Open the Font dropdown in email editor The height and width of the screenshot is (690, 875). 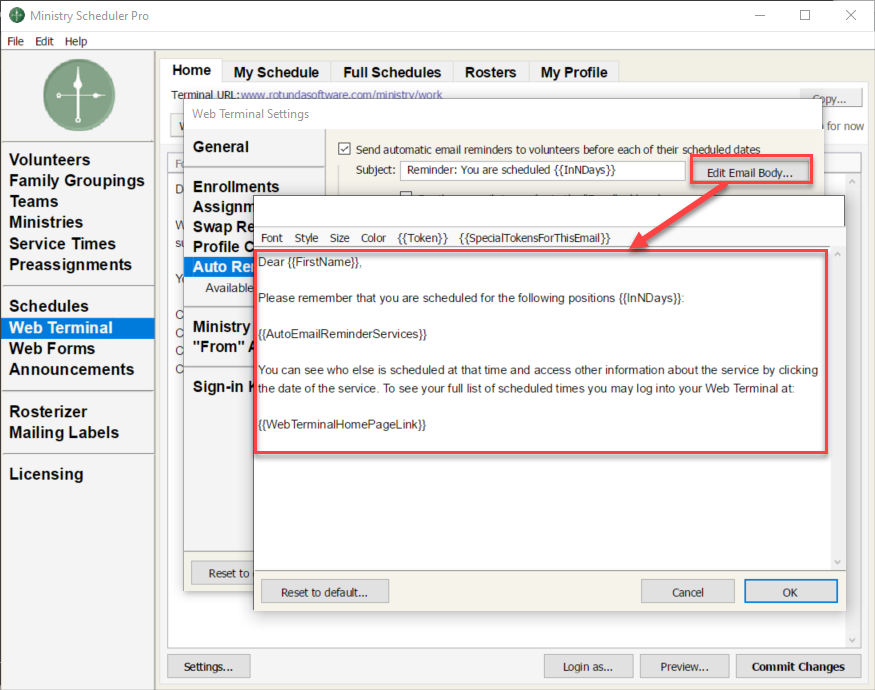pyautogui.click(x=272, y=238)
